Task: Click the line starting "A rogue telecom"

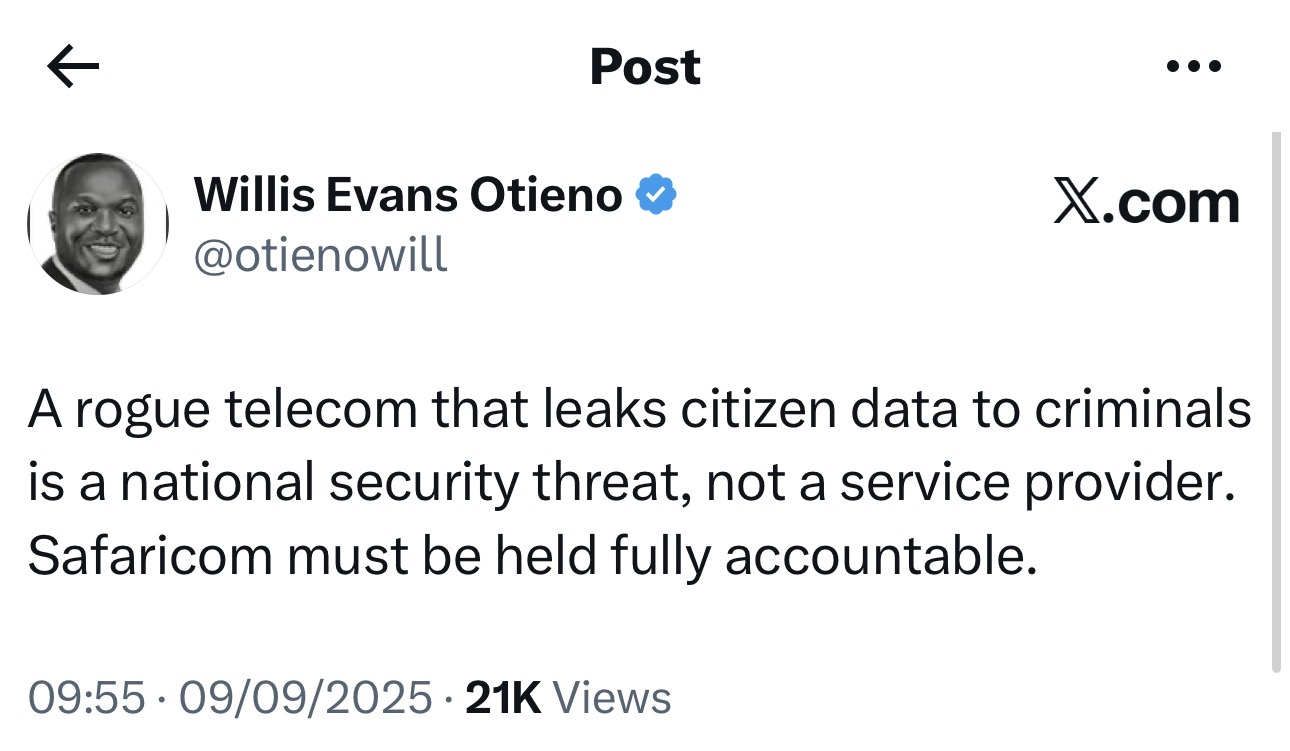Action: pos(640,410)
